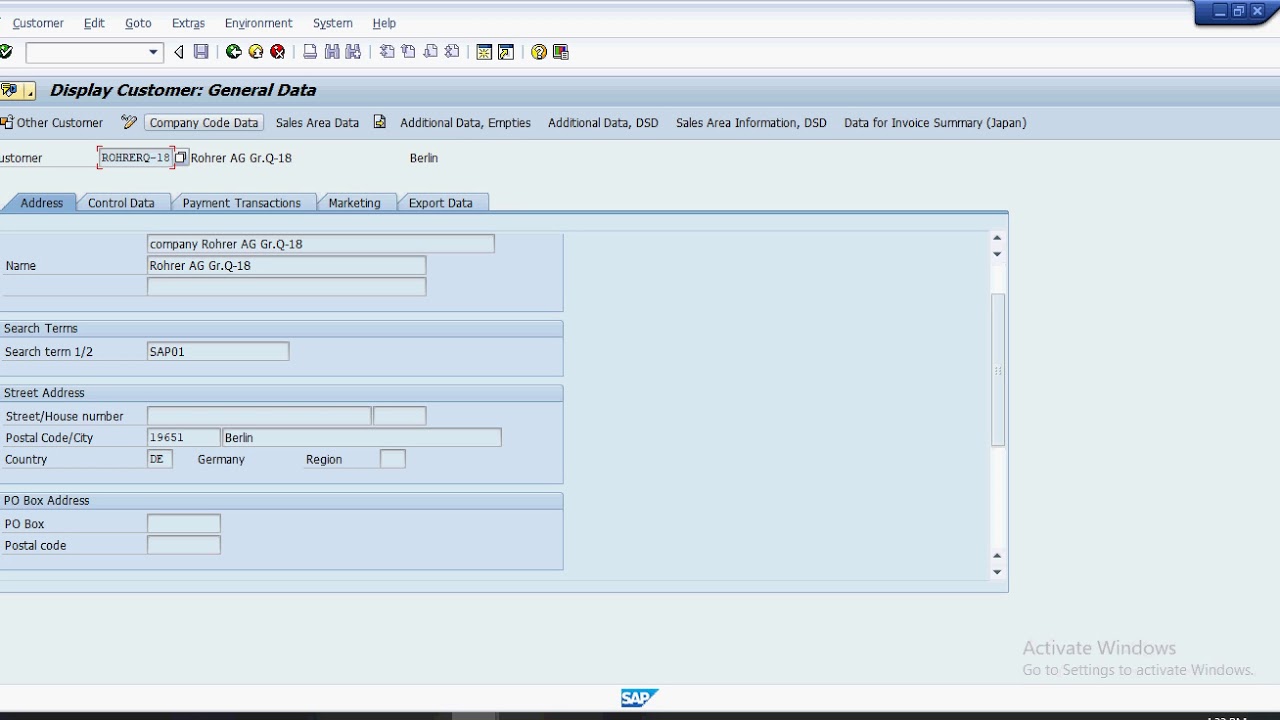This screenshot has height=720, width=1280.
Task: Click the green Enter checkmark icon
Action: pyautogui.click(x=5, y=52)
